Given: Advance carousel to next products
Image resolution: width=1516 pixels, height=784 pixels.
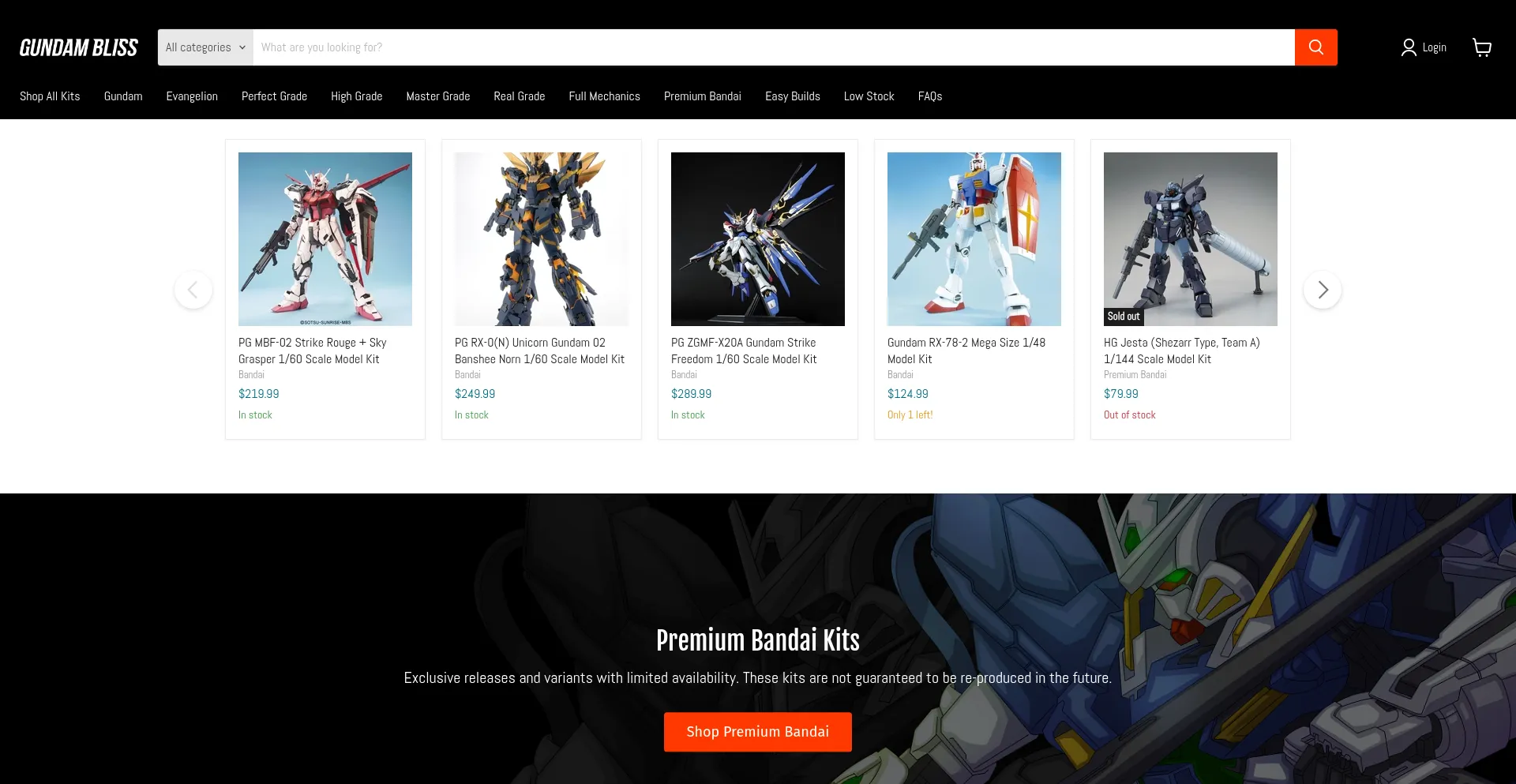Looking at the screenshot, I should click(1323, 290).
